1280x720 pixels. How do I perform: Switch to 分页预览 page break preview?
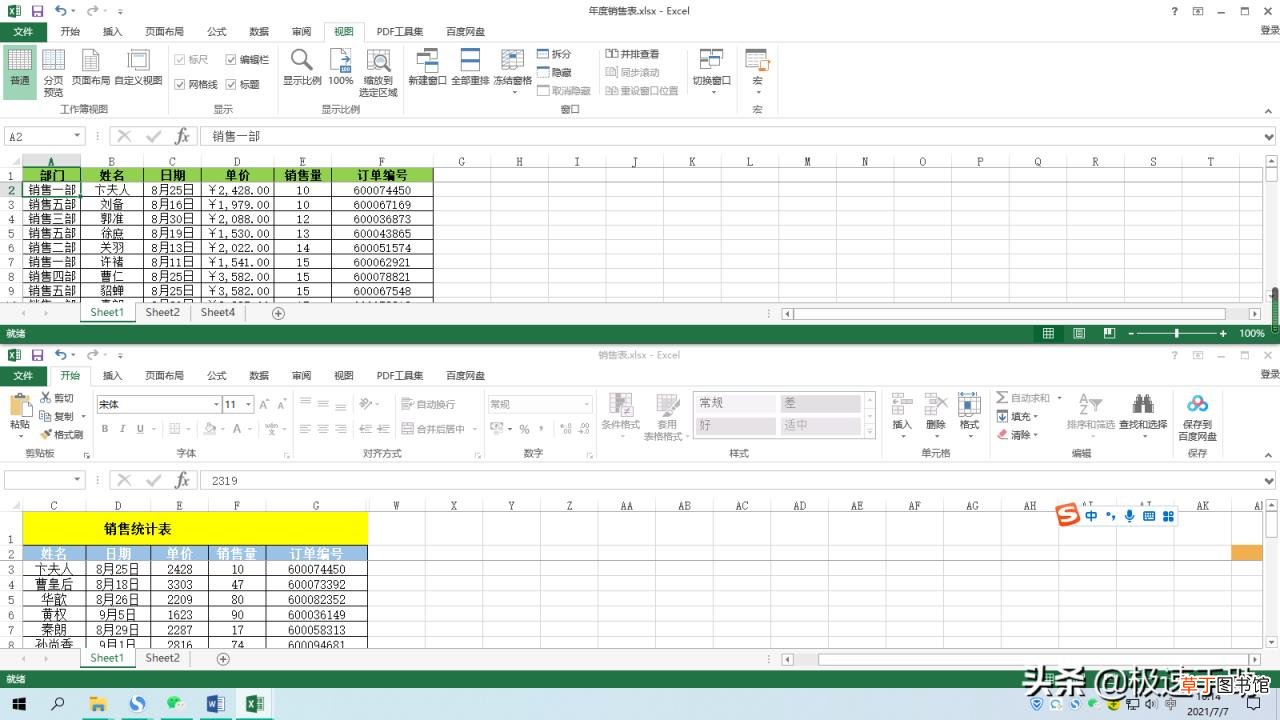pos(53,73)
